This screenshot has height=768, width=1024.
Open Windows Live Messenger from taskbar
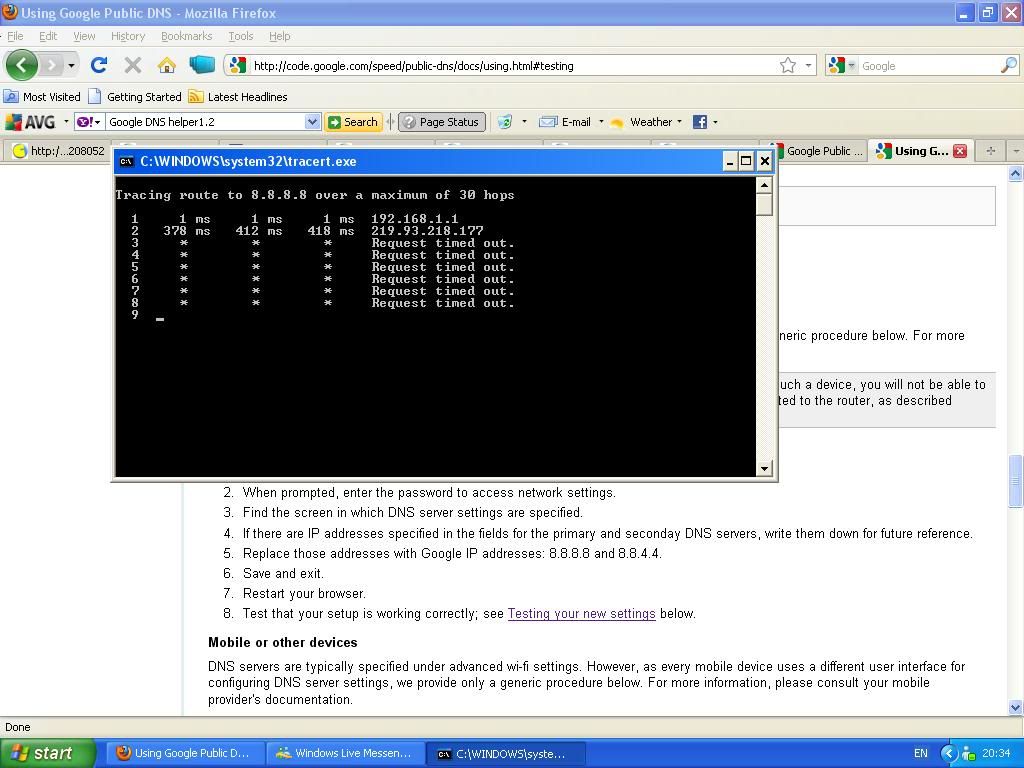[x=343, y=753]
